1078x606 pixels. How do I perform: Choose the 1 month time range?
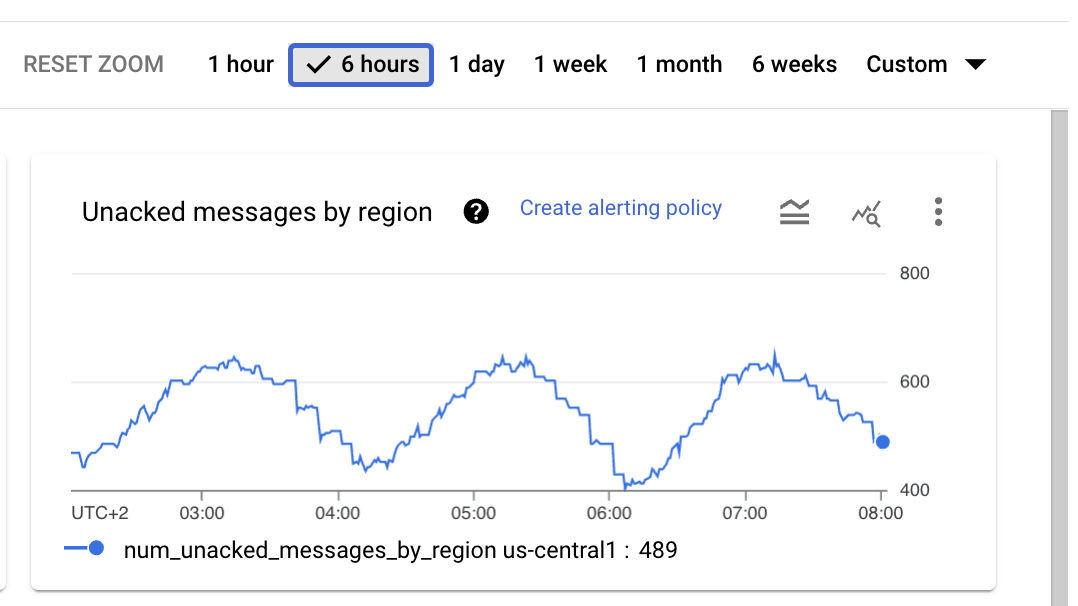(x=679, y=64)
